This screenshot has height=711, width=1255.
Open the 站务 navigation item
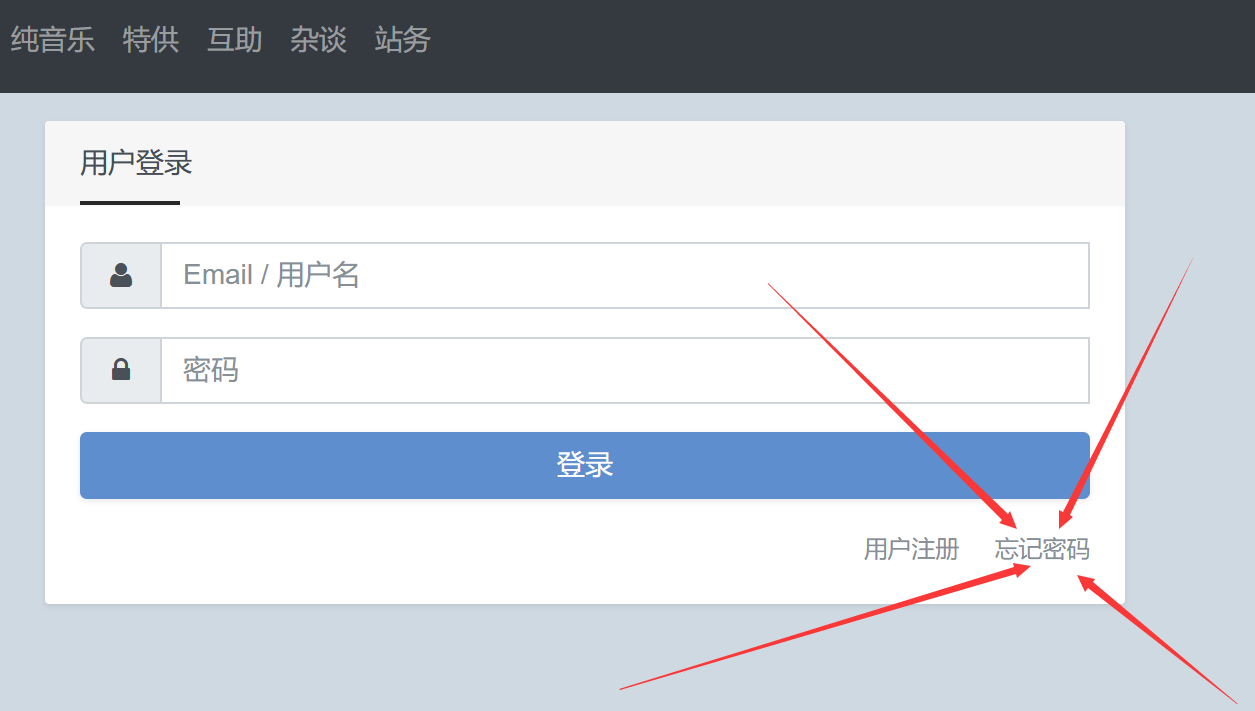(403, 40)
